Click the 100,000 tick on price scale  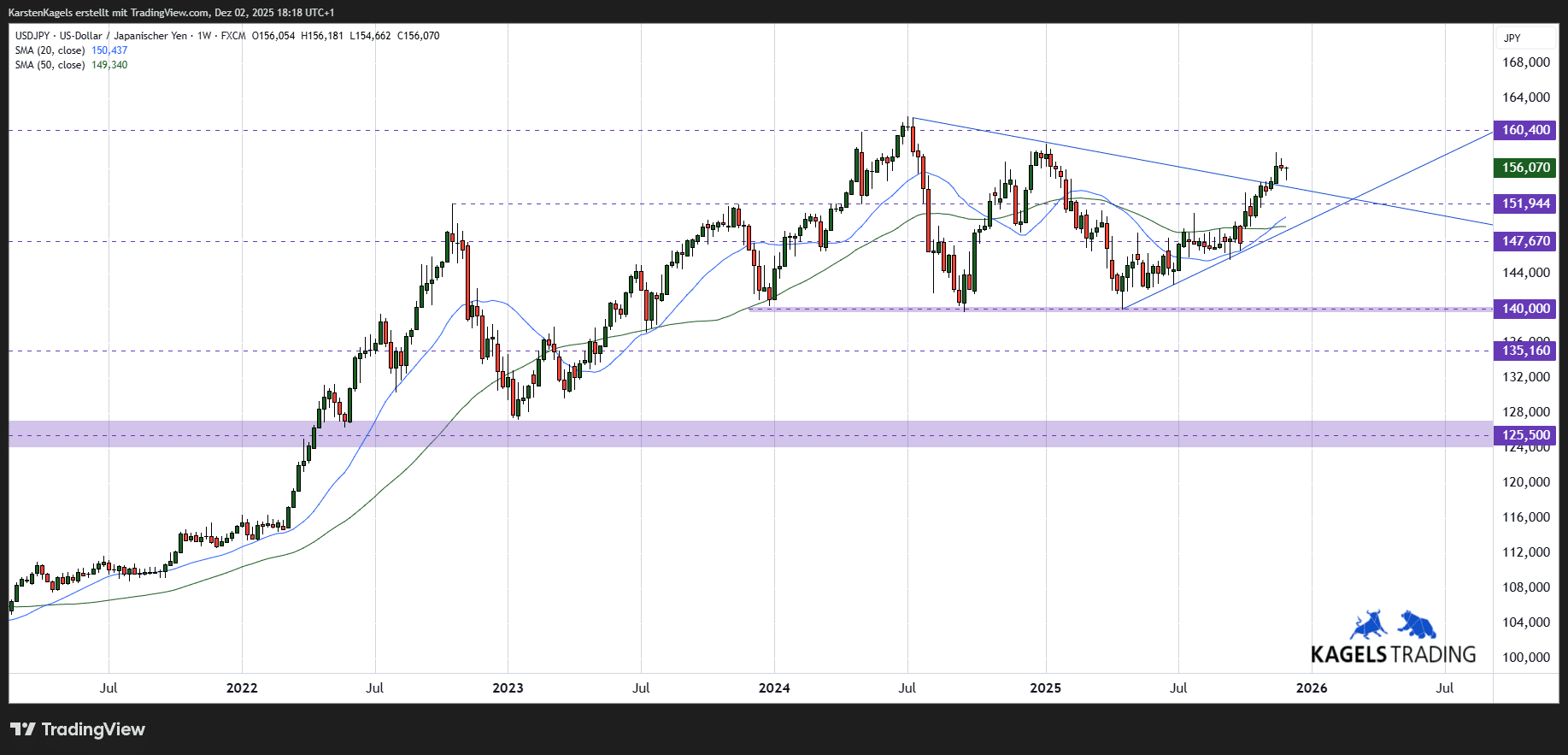(x=1525, y=658)
